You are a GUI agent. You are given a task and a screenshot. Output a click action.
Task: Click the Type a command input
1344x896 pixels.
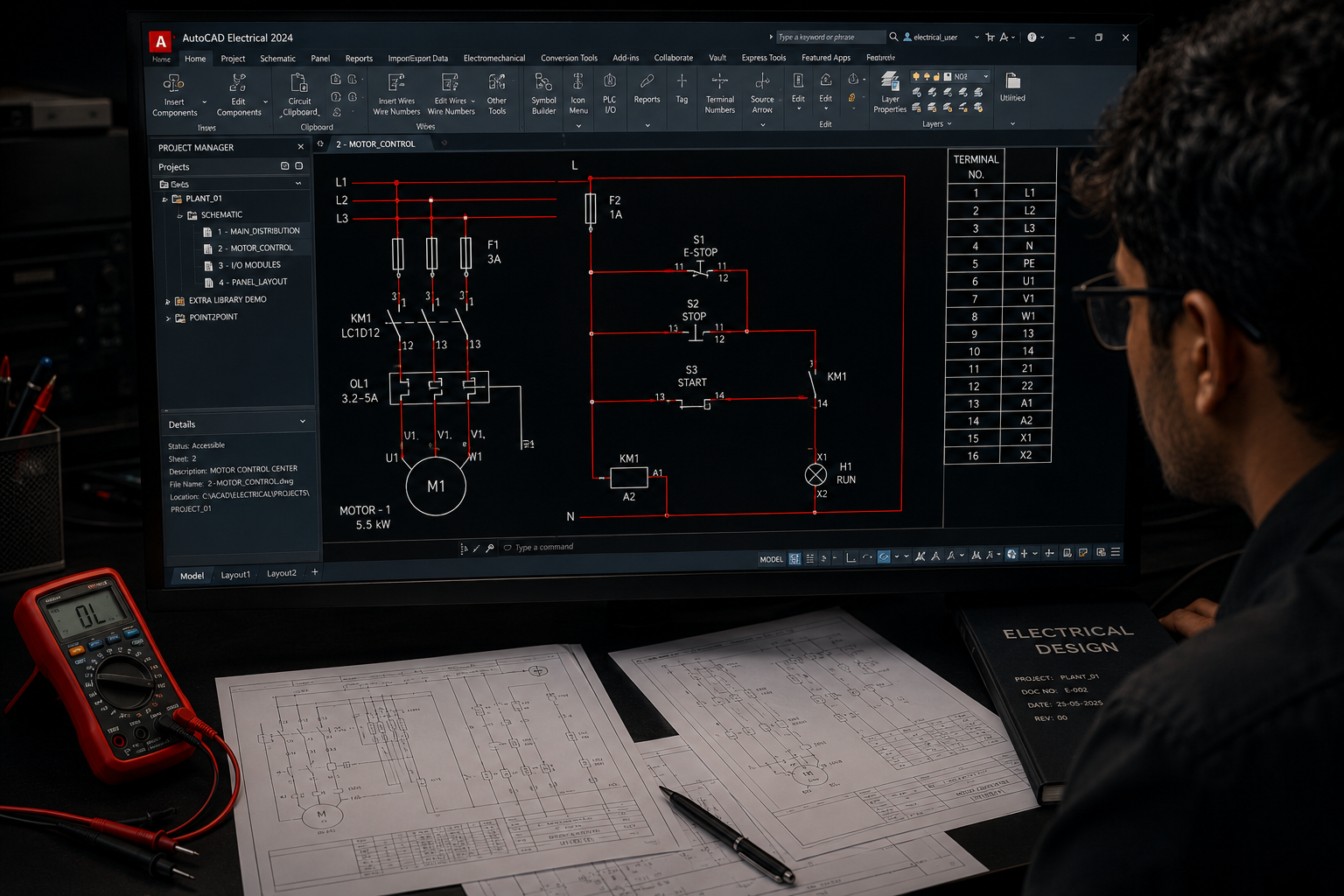tap(544, 547)
